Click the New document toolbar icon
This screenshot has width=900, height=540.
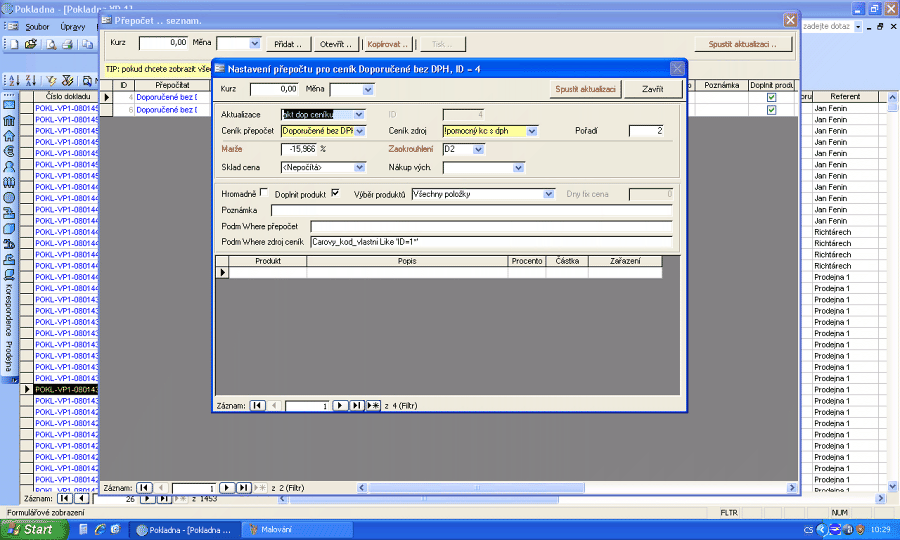click(x=14, y=44)
